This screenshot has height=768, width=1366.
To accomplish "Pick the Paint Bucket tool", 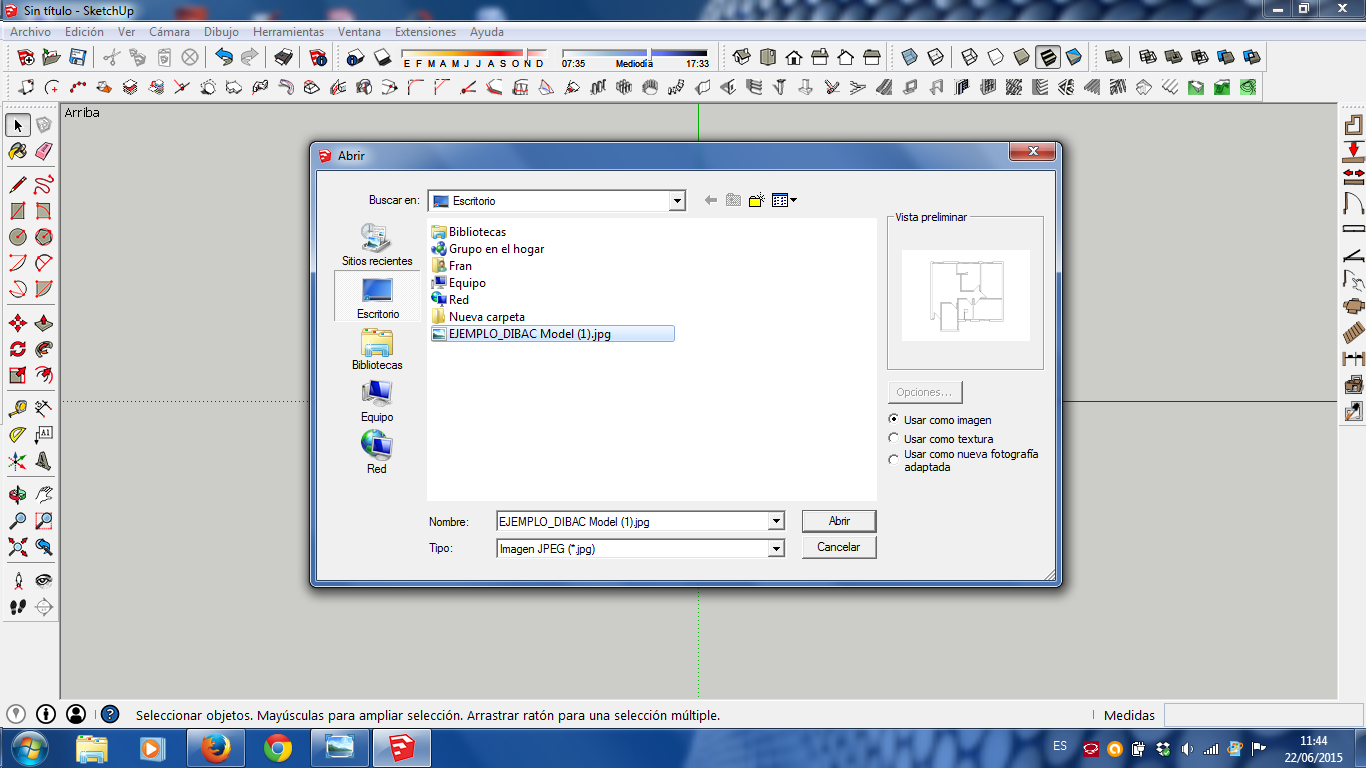I will pyautogui.click(x=18, y=151).
